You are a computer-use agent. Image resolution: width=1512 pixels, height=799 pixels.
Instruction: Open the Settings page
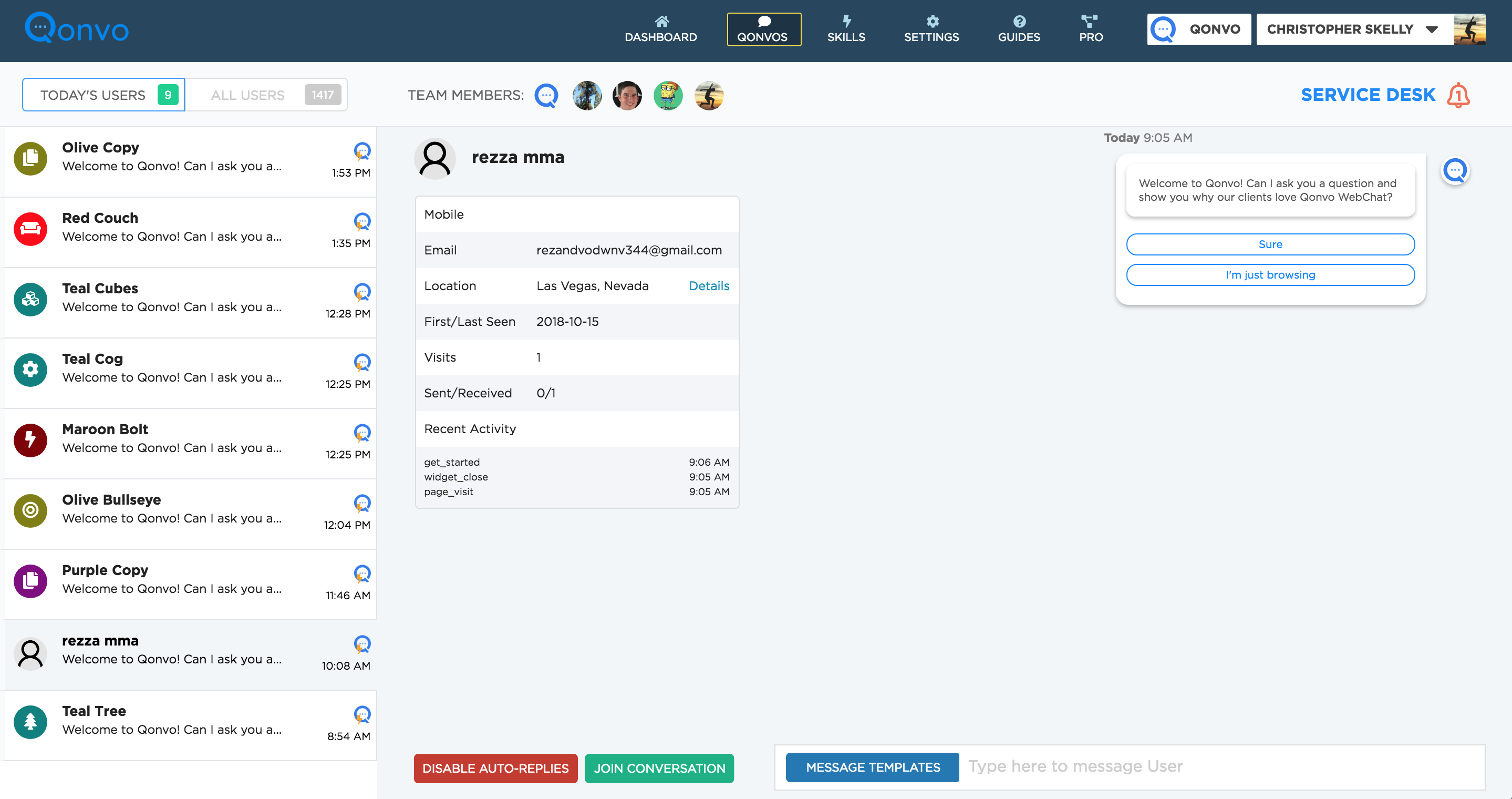click(x=931, y=29)
